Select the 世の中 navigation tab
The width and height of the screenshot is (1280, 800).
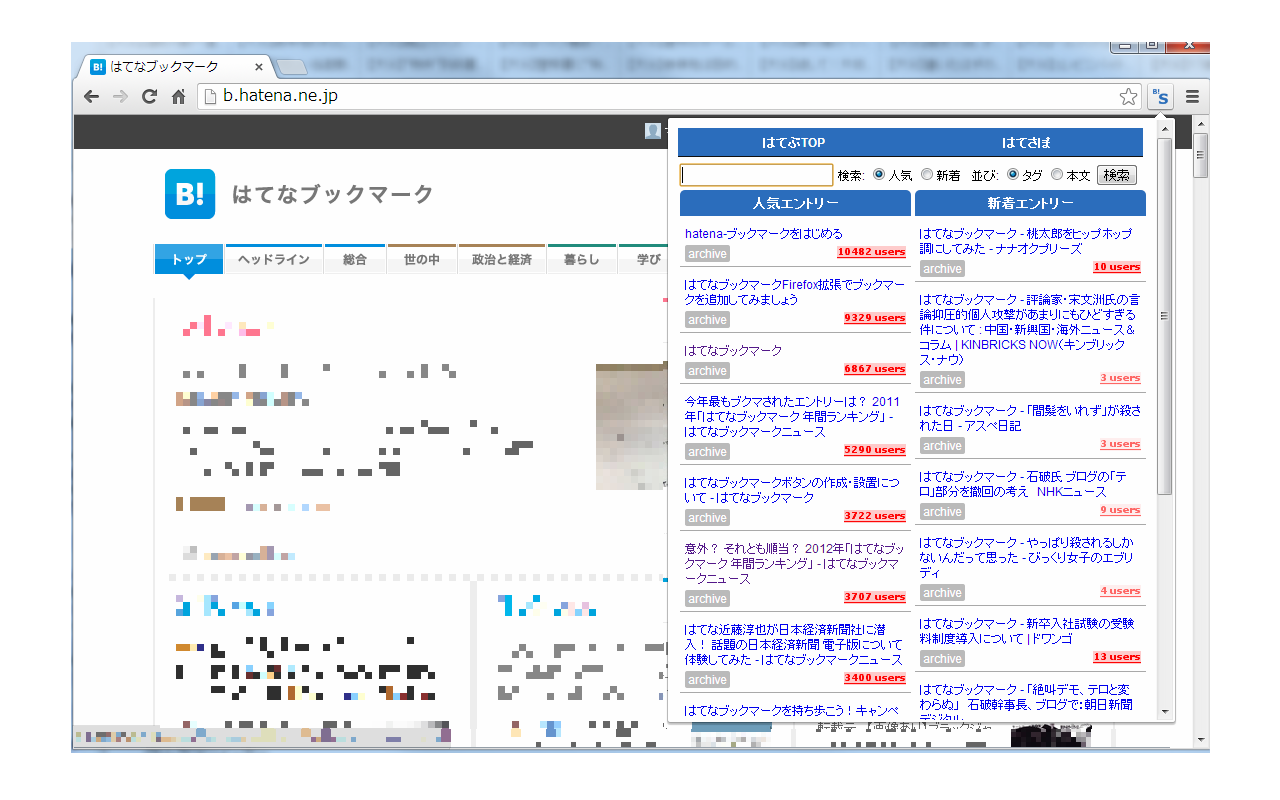(422, 259)
